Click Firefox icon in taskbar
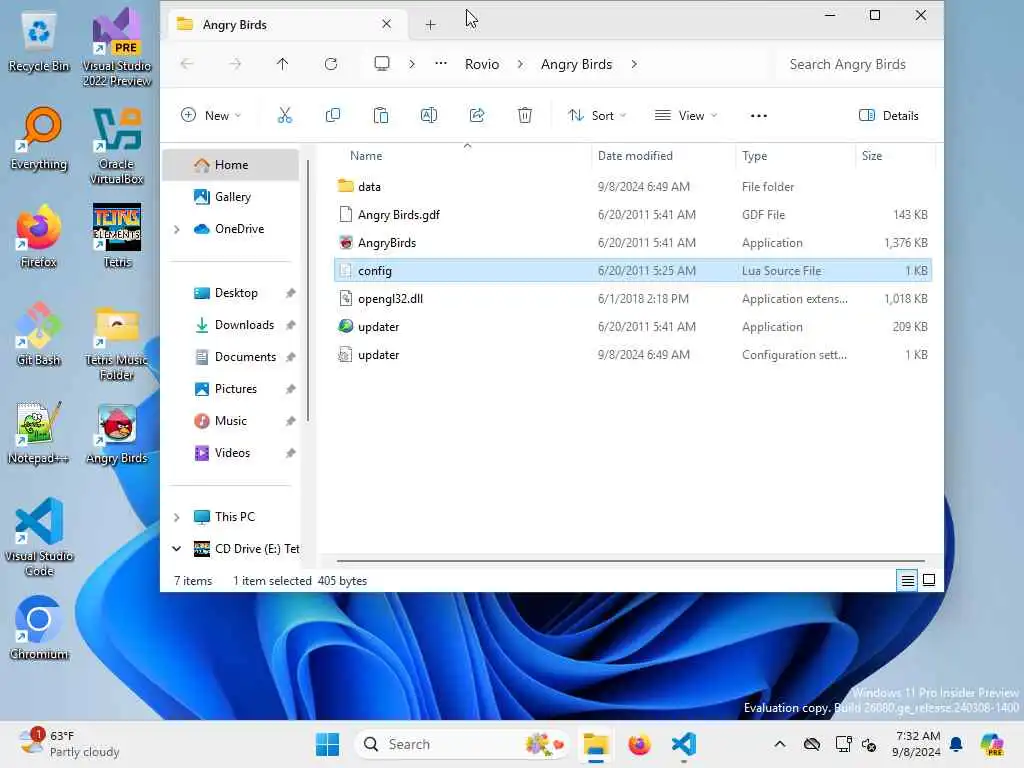The height and width of the screenshot is (768, 1024). 639,744
